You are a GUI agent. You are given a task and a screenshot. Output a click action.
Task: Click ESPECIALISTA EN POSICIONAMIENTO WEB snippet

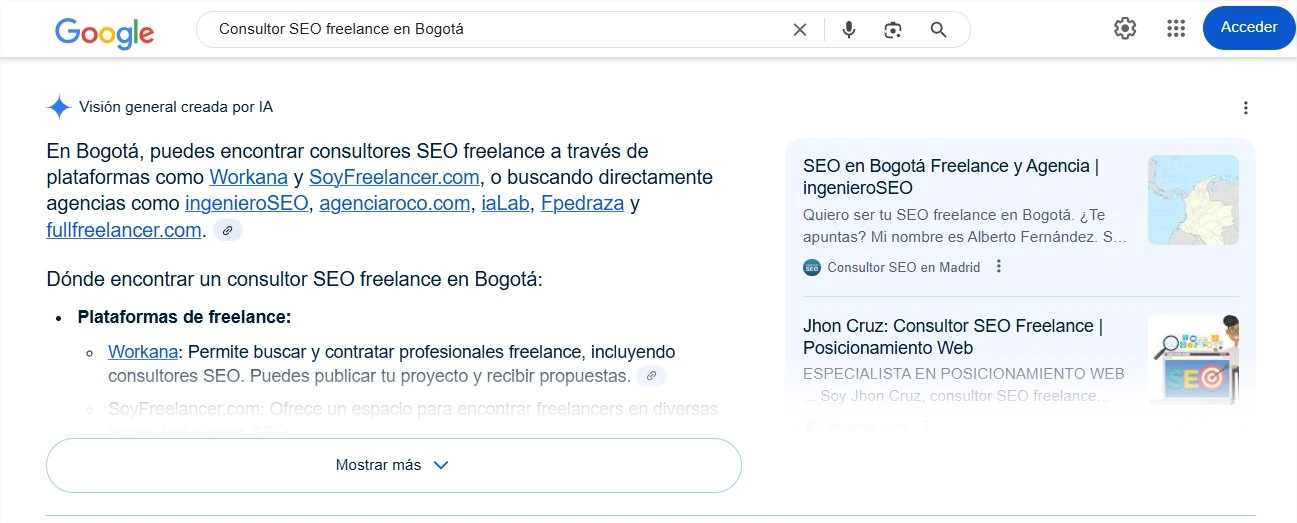point(964,385)
